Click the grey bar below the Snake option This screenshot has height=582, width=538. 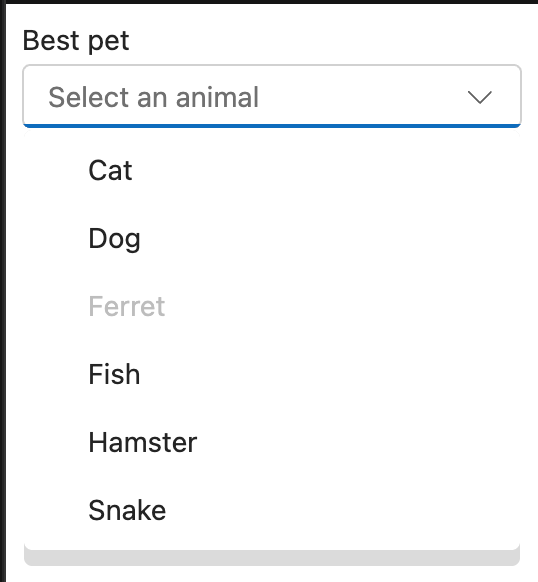272,558
